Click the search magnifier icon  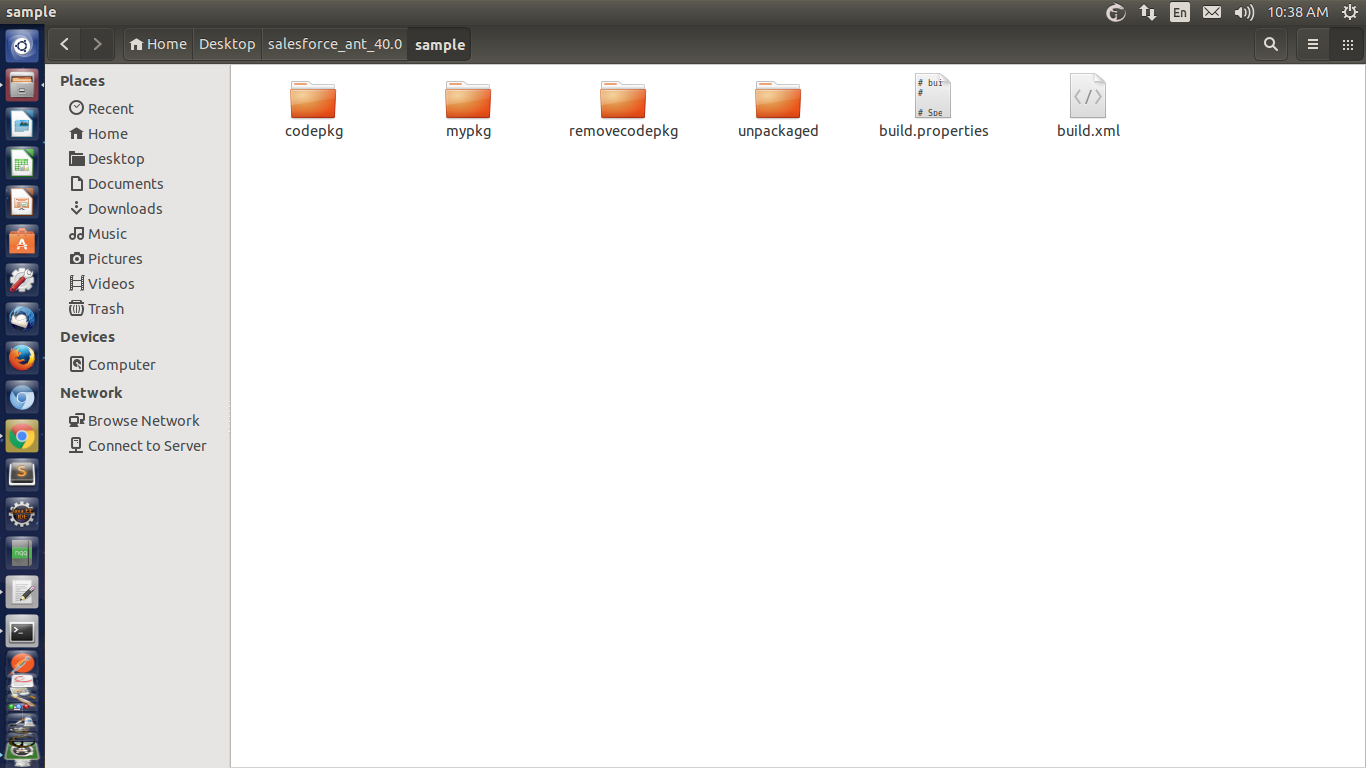1271,44
